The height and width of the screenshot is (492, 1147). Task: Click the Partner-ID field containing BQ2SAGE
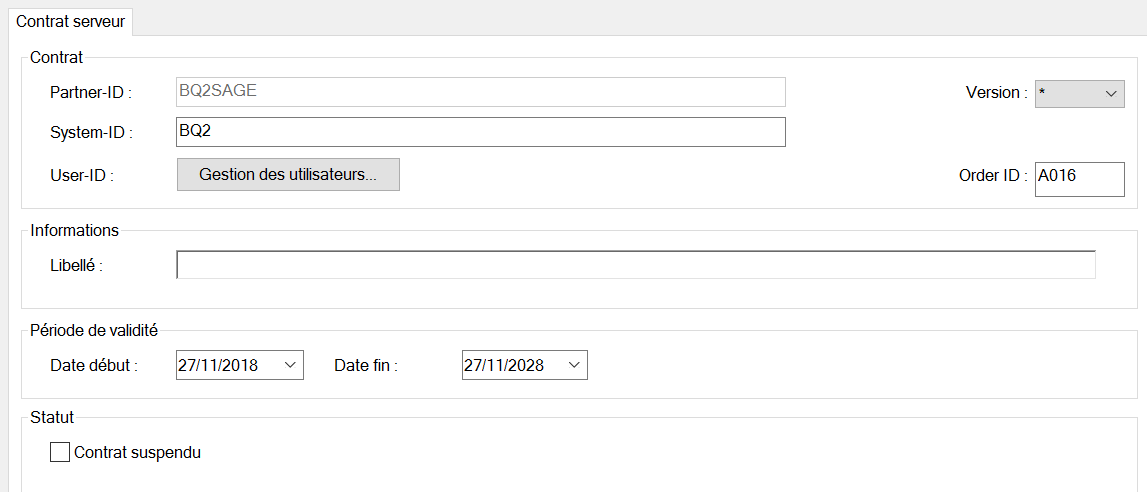(x=480, y=92)
